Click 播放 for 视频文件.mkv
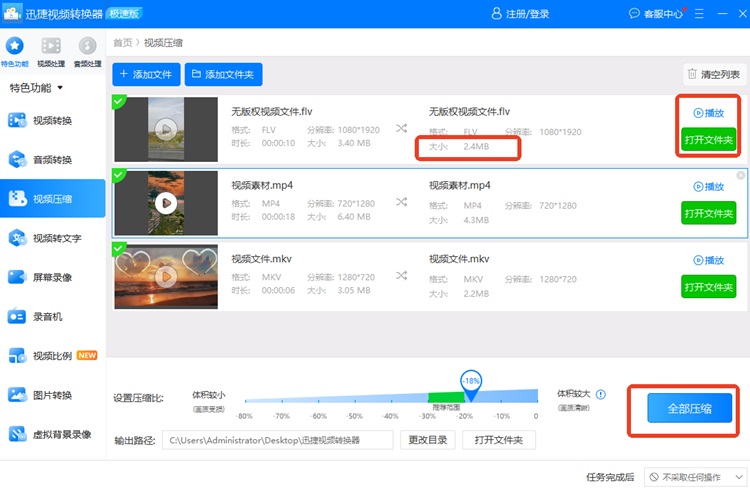The image size is (750, 490). (708, 260)
